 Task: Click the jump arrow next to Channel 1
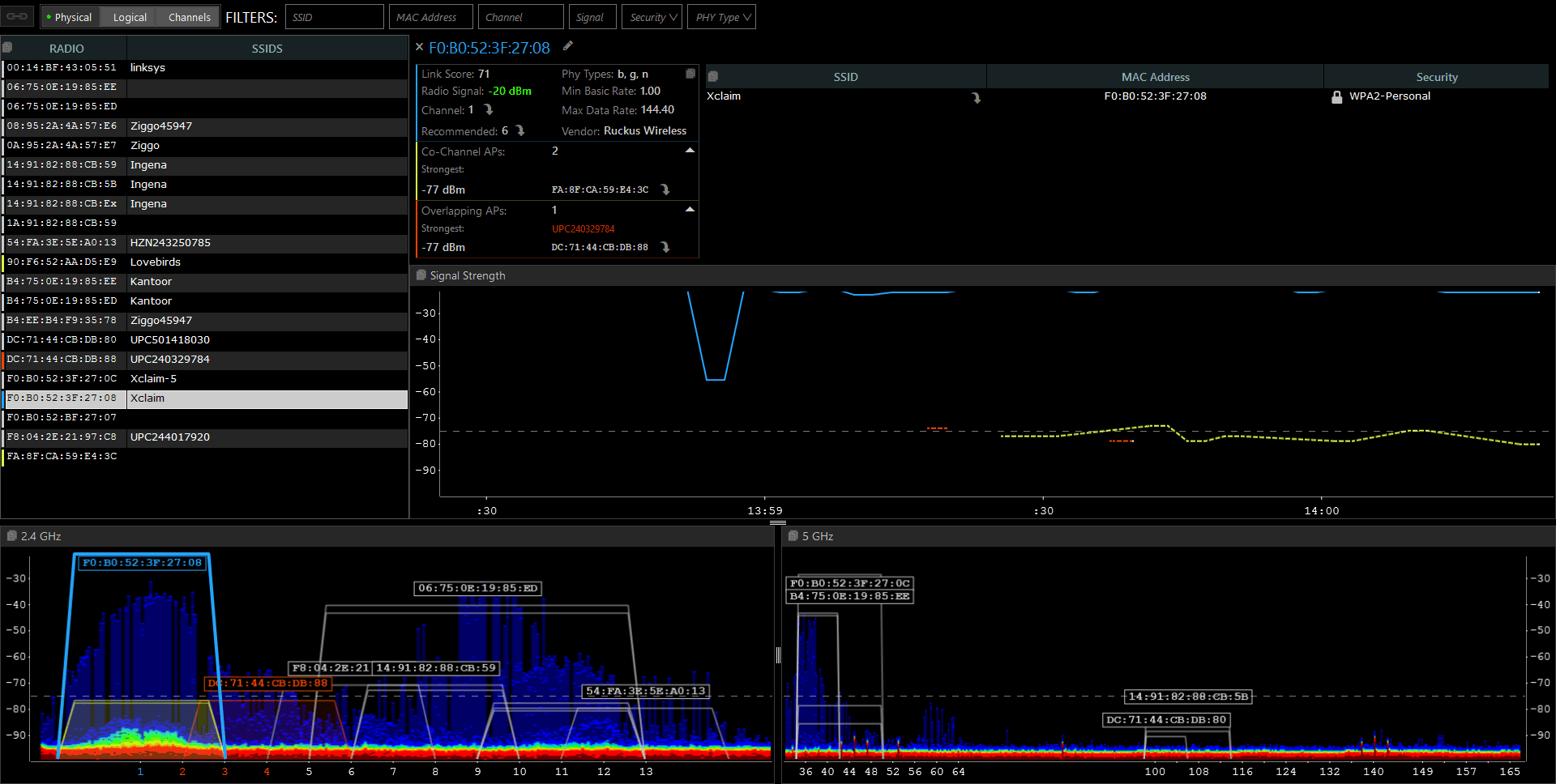[x=489, y=110]
